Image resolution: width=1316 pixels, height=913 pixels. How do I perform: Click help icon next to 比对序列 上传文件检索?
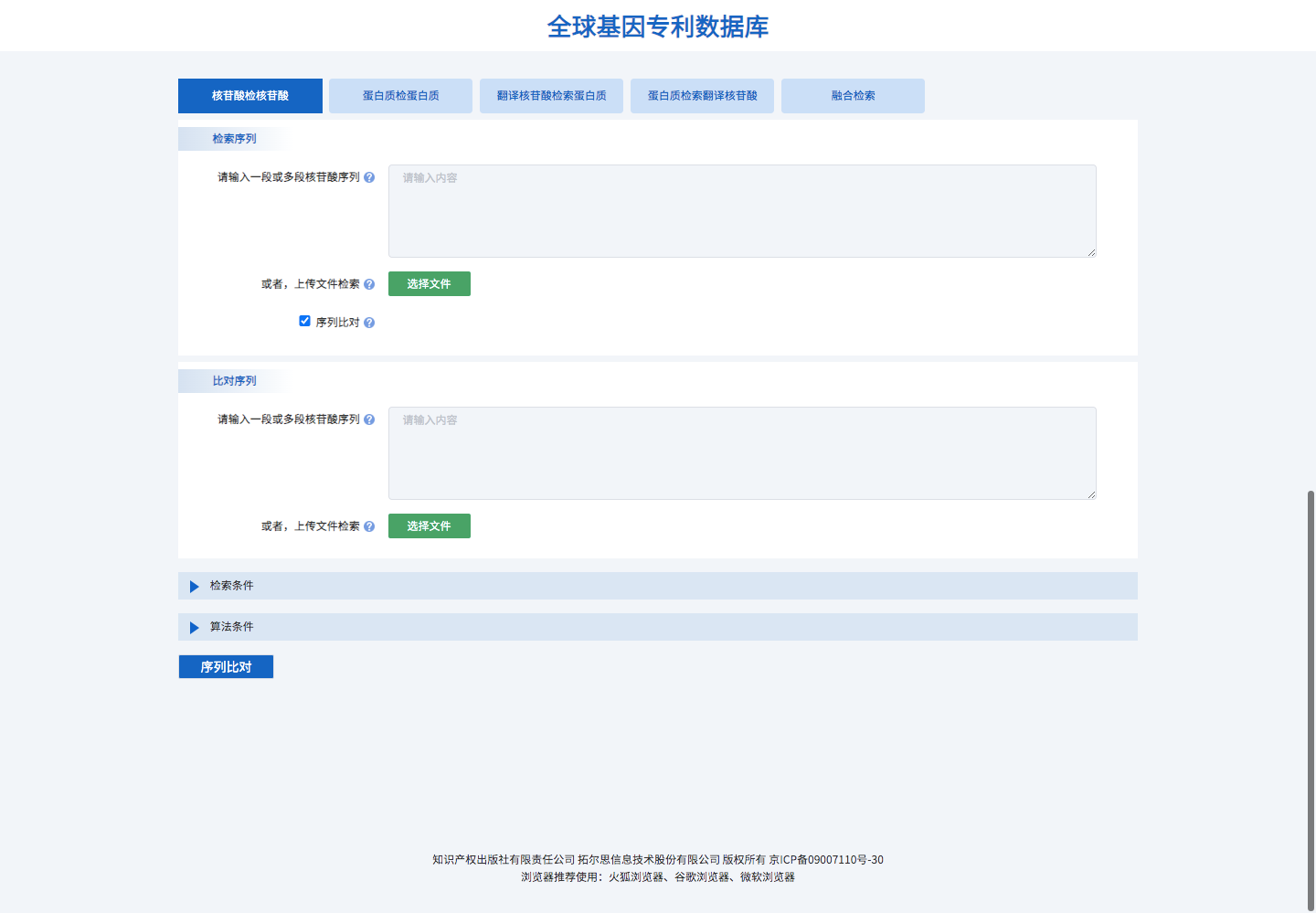(369, 526)
